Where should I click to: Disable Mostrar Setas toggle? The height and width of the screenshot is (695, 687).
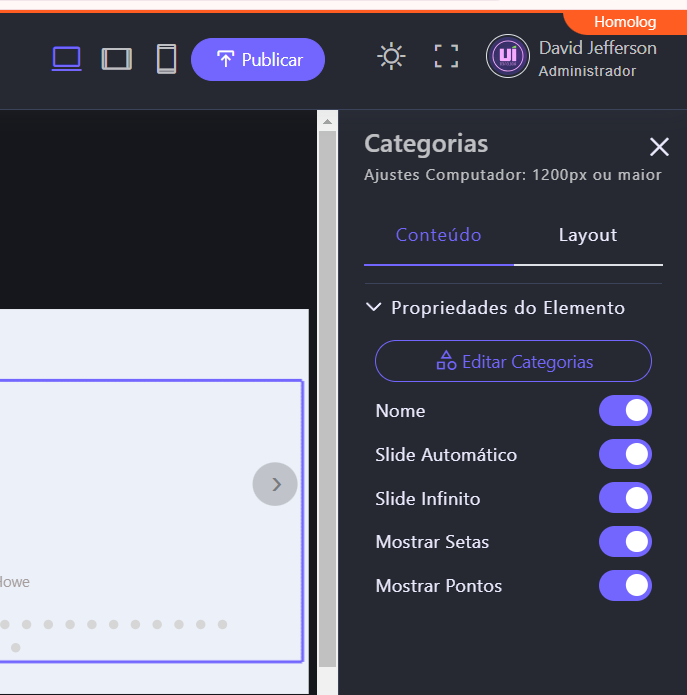625,542
